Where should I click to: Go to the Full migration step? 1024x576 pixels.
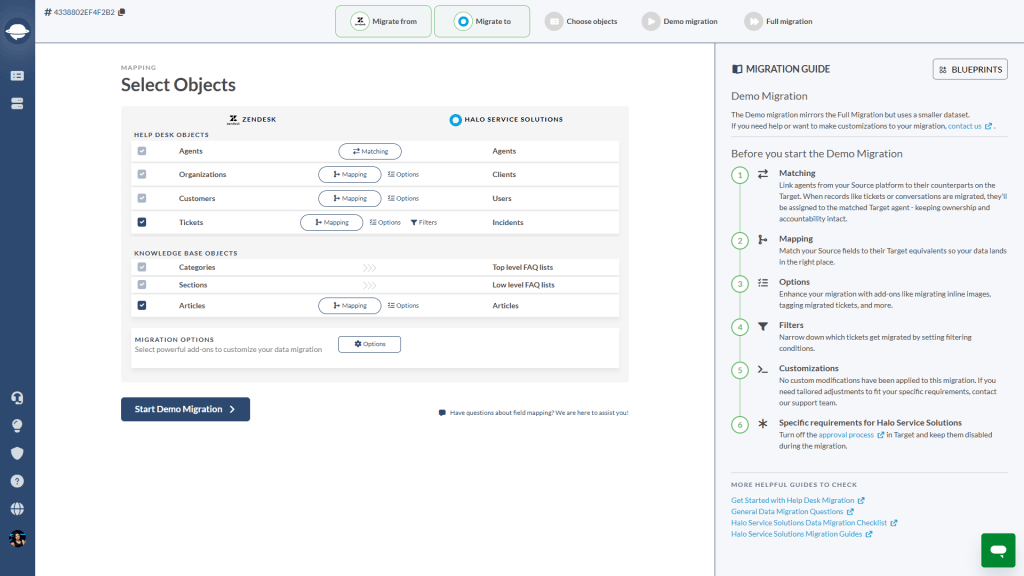(x=778, y=22)
